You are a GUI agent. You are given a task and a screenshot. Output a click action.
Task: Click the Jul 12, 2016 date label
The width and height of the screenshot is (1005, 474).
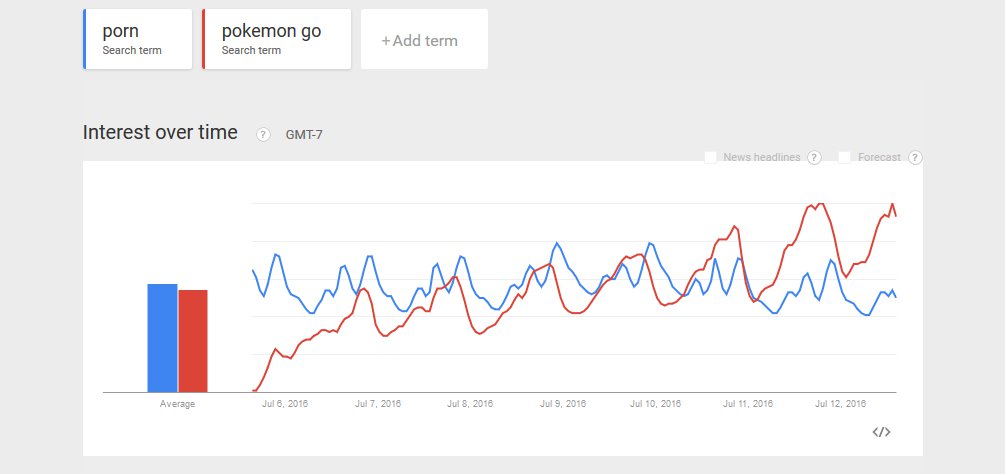coord(841,405)
